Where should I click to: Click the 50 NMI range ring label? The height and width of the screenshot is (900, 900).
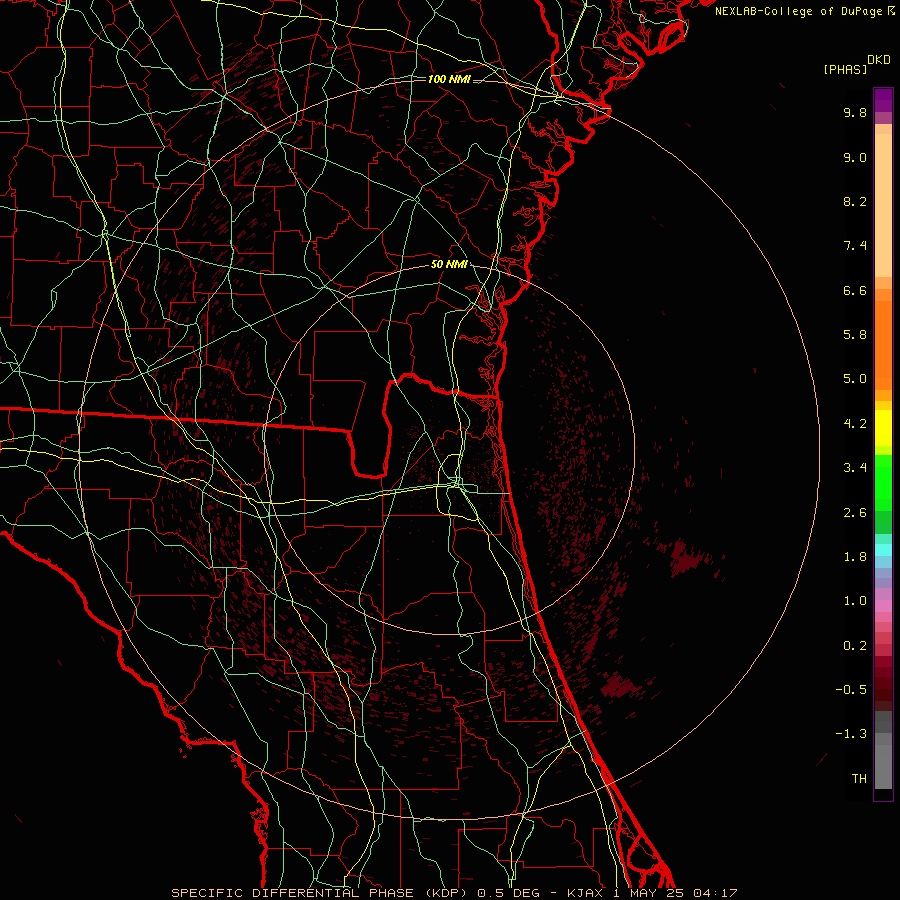coord(449,264)
